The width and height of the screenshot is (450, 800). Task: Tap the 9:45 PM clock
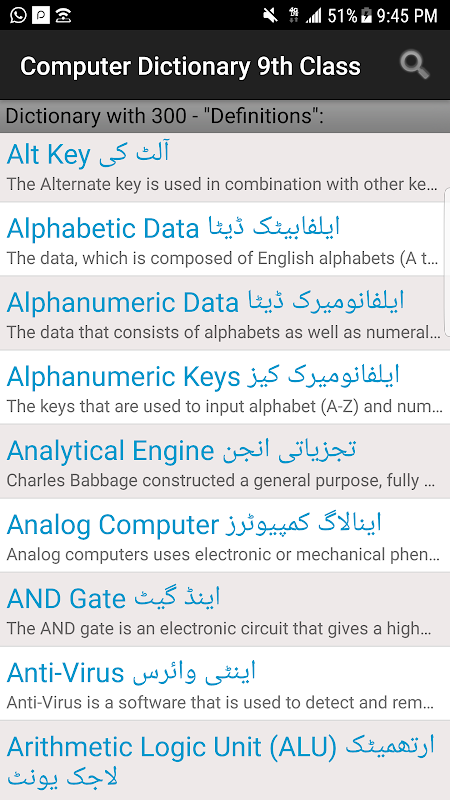[x=407, y=16]
